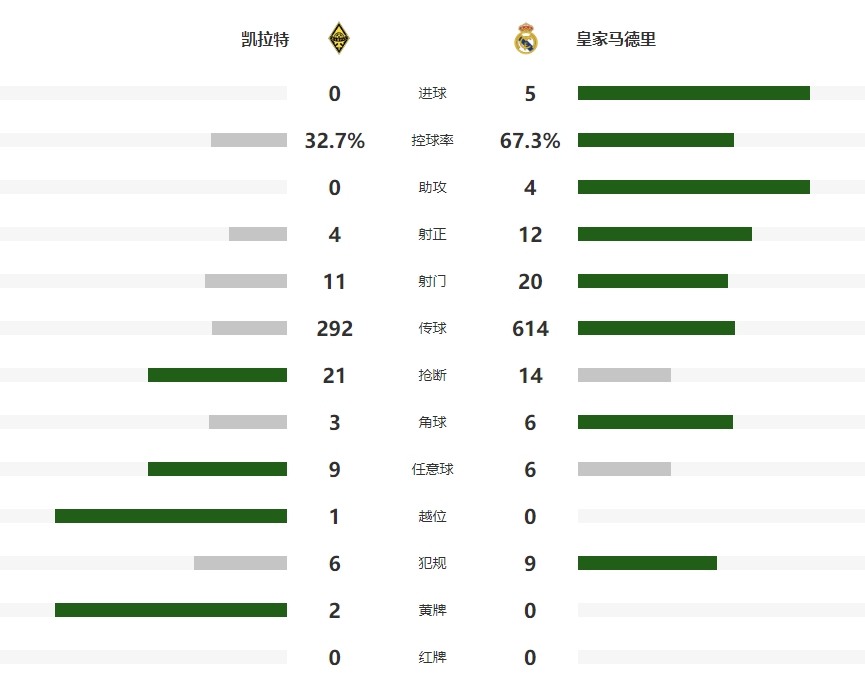Select the 任意球 stat label
Screen dimensions: 865x695
click(432, 470)
